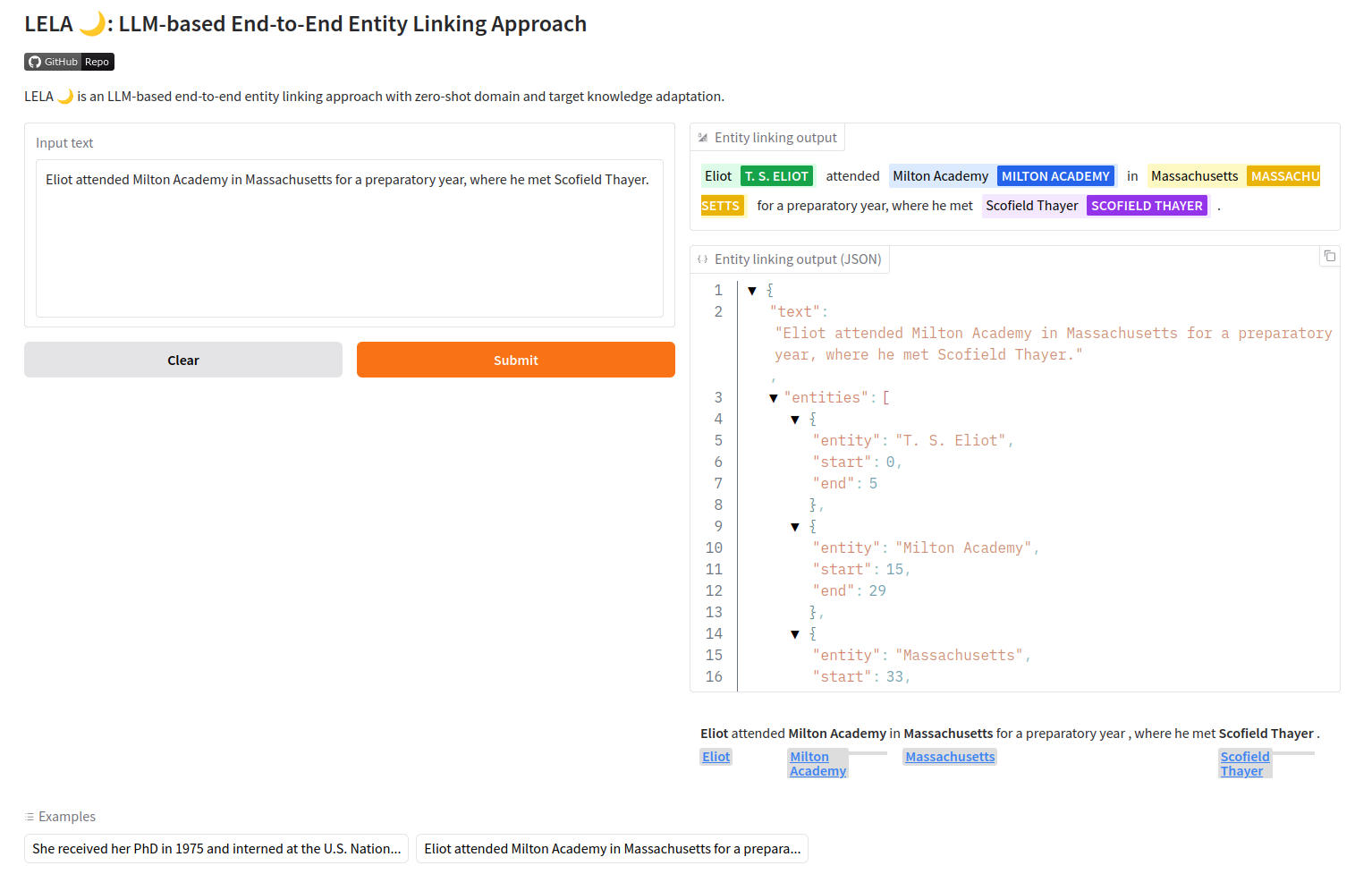
Task: Open the Scofield Thayer entity link
Action: (x=1244, y=763)
